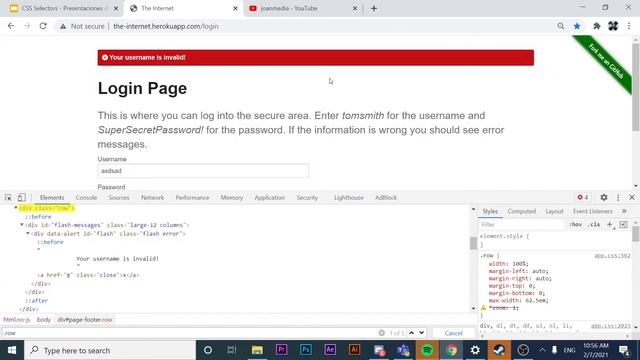Open the Application tab
640x360 pixels.
(269, 198)
